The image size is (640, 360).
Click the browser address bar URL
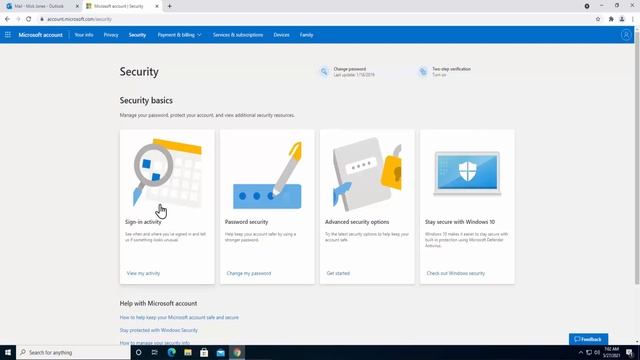79,19
